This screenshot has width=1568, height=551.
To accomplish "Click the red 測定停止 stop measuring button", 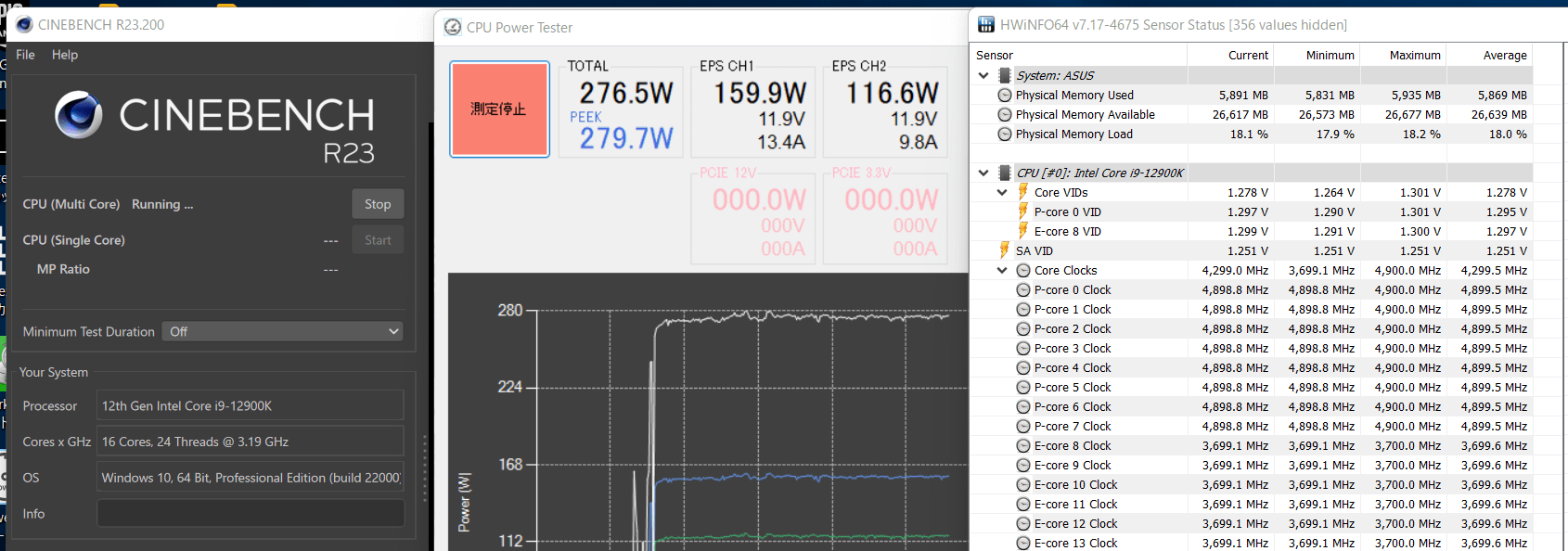I will (x=499, y=109).
